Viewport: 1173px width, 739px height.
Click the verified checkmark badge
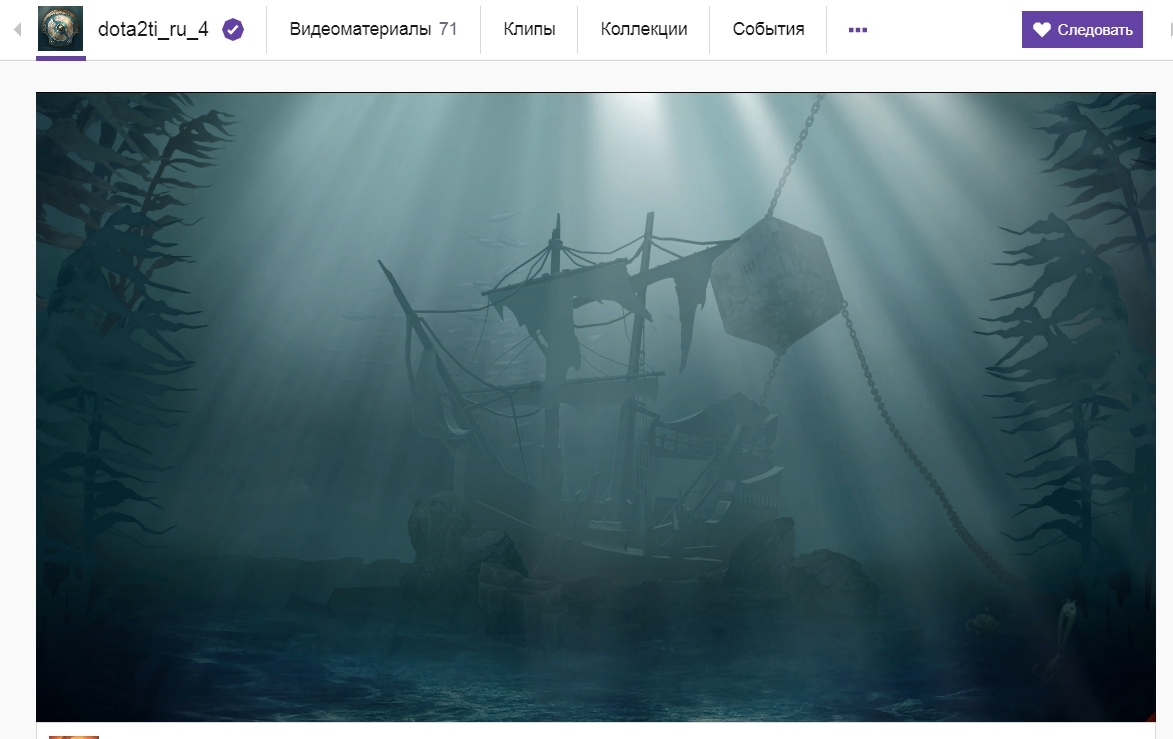coord(233,30)
